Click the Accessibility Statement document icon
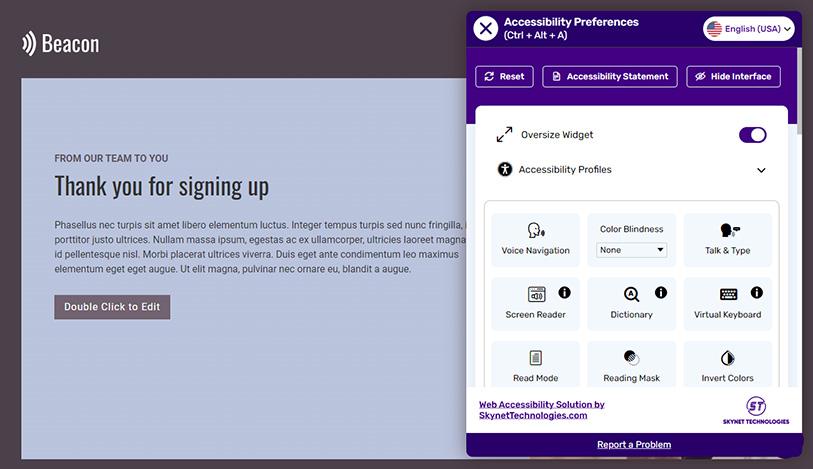This screenshot has width=813, height=469. click(556, 77)
